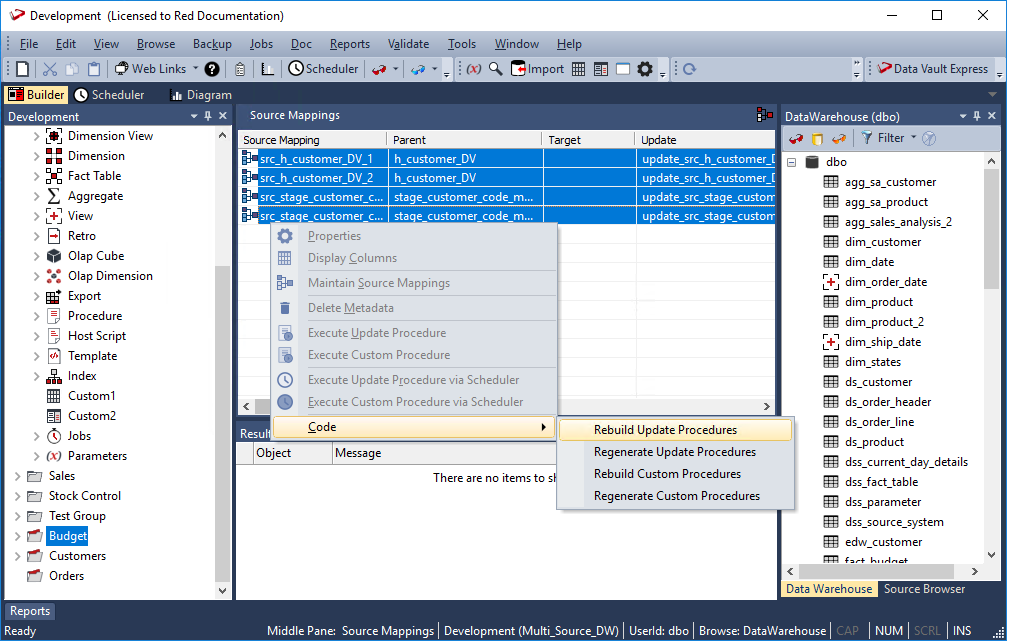
Task: Click the Import toolbar button
Action: pyautogui.click(x=538, y=69)
